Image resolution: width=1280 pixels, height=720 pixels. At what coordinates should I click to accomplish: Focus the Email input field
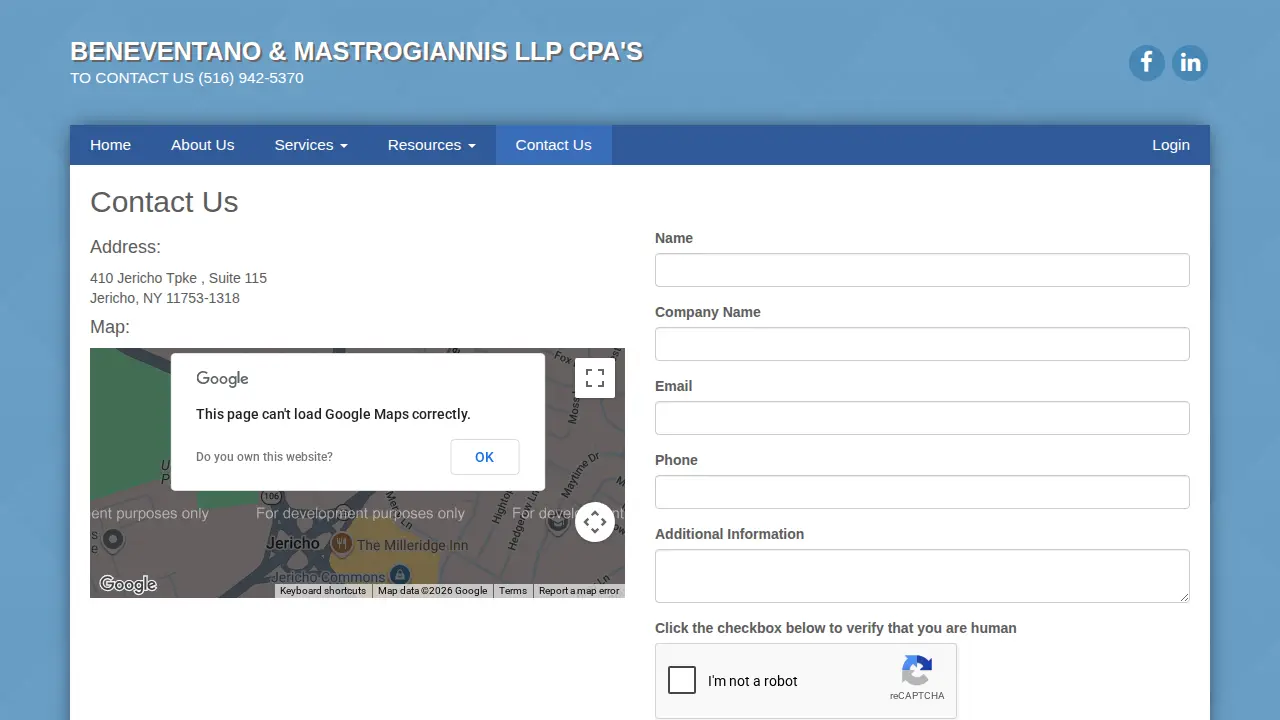(x=922, y=418)
